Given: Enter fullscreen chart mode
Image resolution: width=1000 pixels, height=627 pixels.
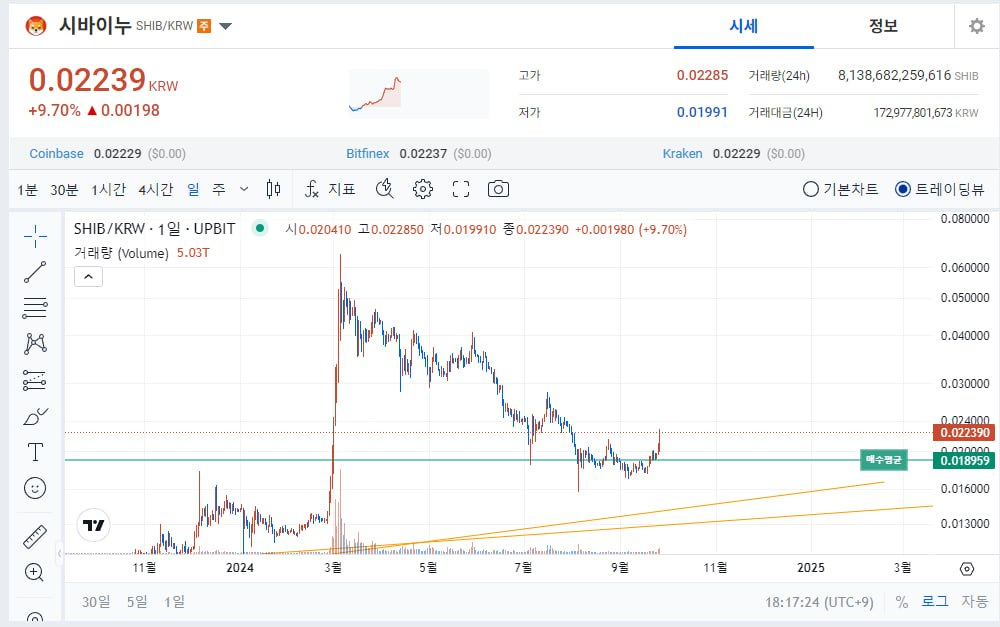Looking at the screenshot, I should click(x=461, y=189).
